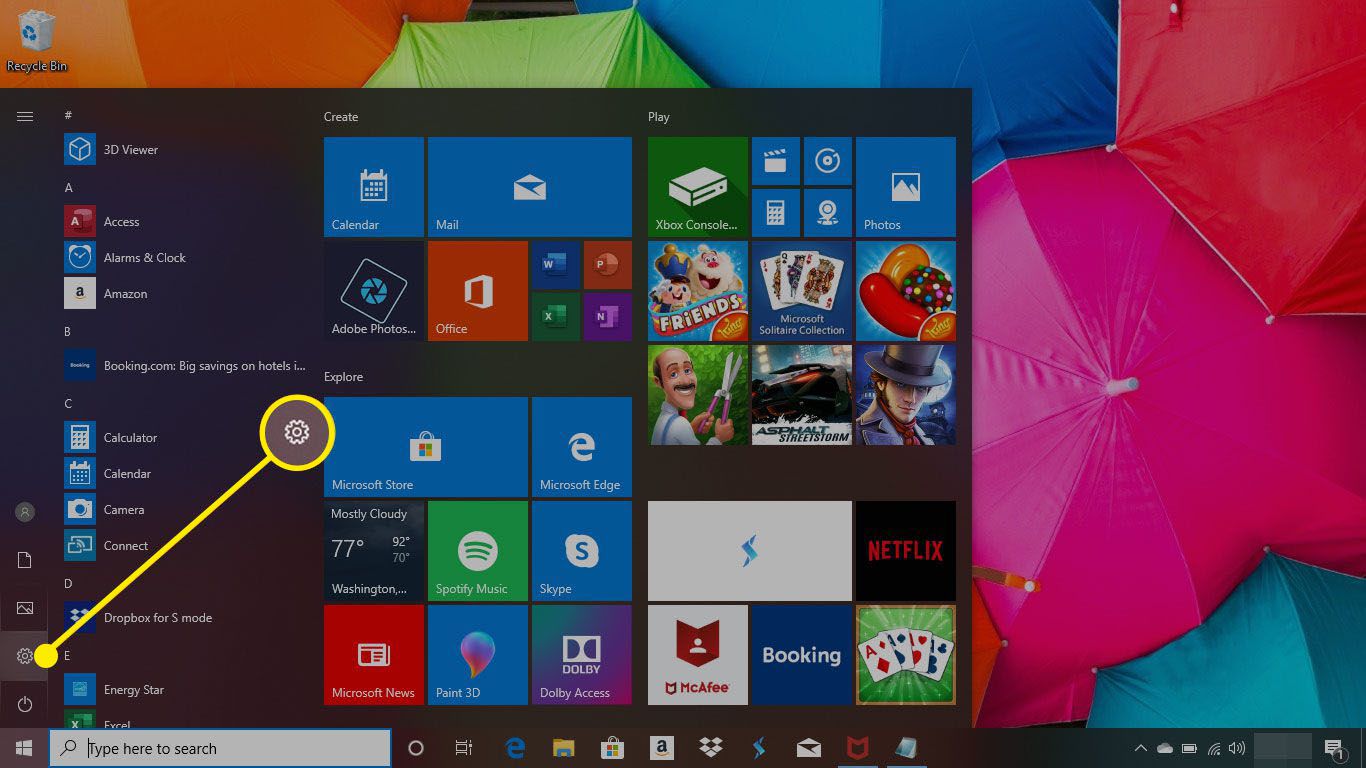Select the Recycle Bin desktop icon
The height and width of the screenshot is (768, 1366).
(37, 42)
